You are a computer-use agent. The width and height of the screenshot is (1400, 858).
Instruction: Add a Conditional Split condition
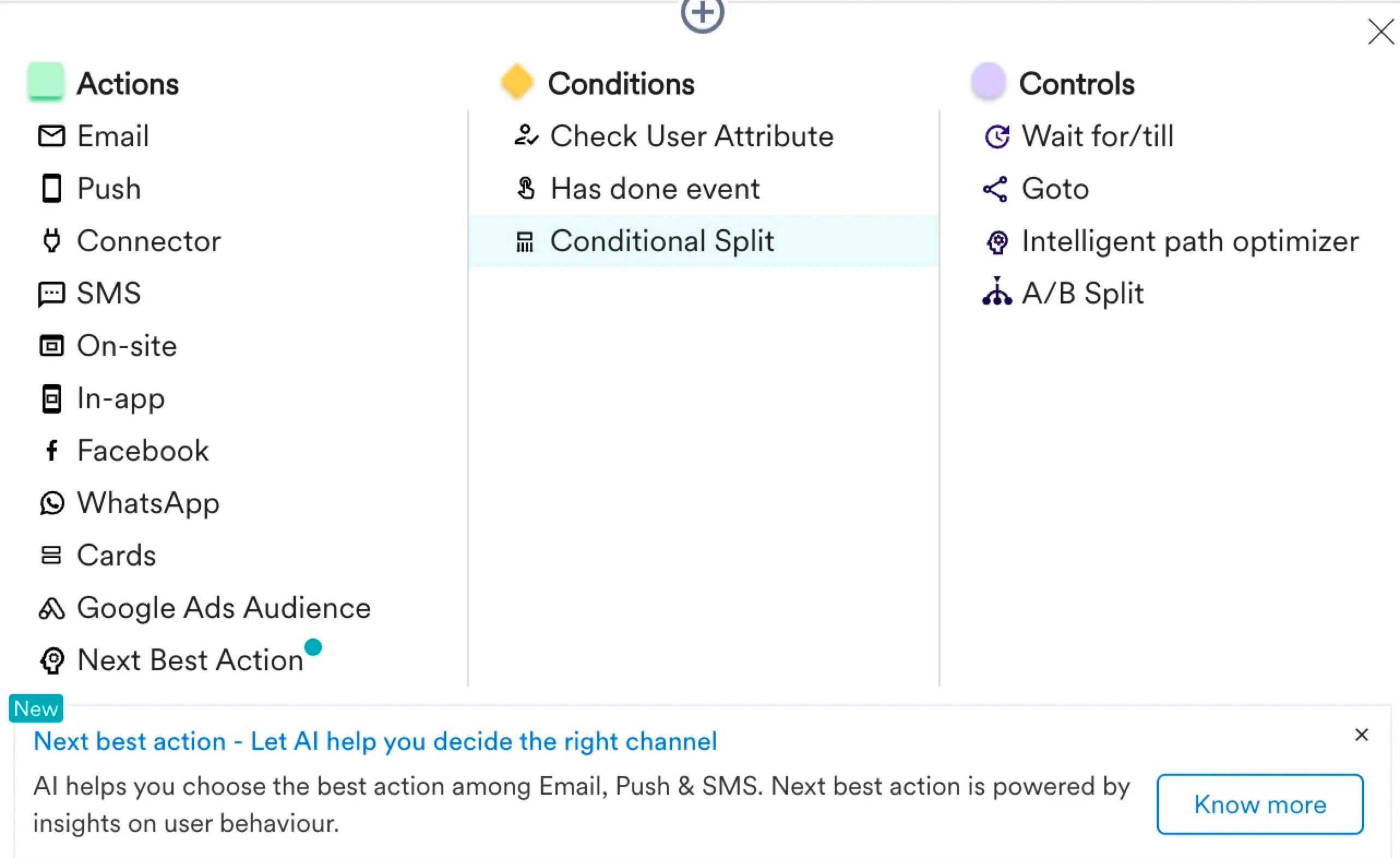pos(661,241)
